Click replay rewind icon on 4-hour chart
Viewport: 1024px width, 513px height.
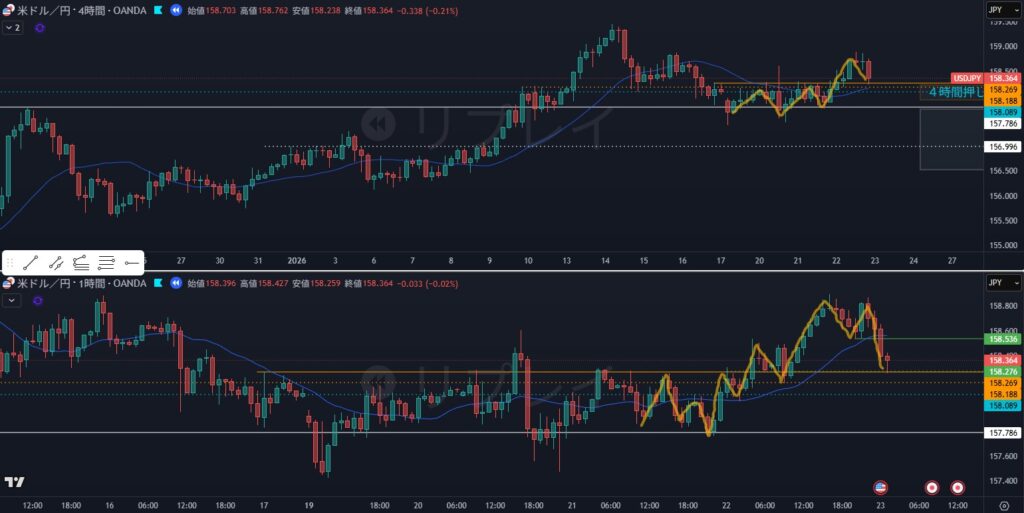tap(176, 10)
